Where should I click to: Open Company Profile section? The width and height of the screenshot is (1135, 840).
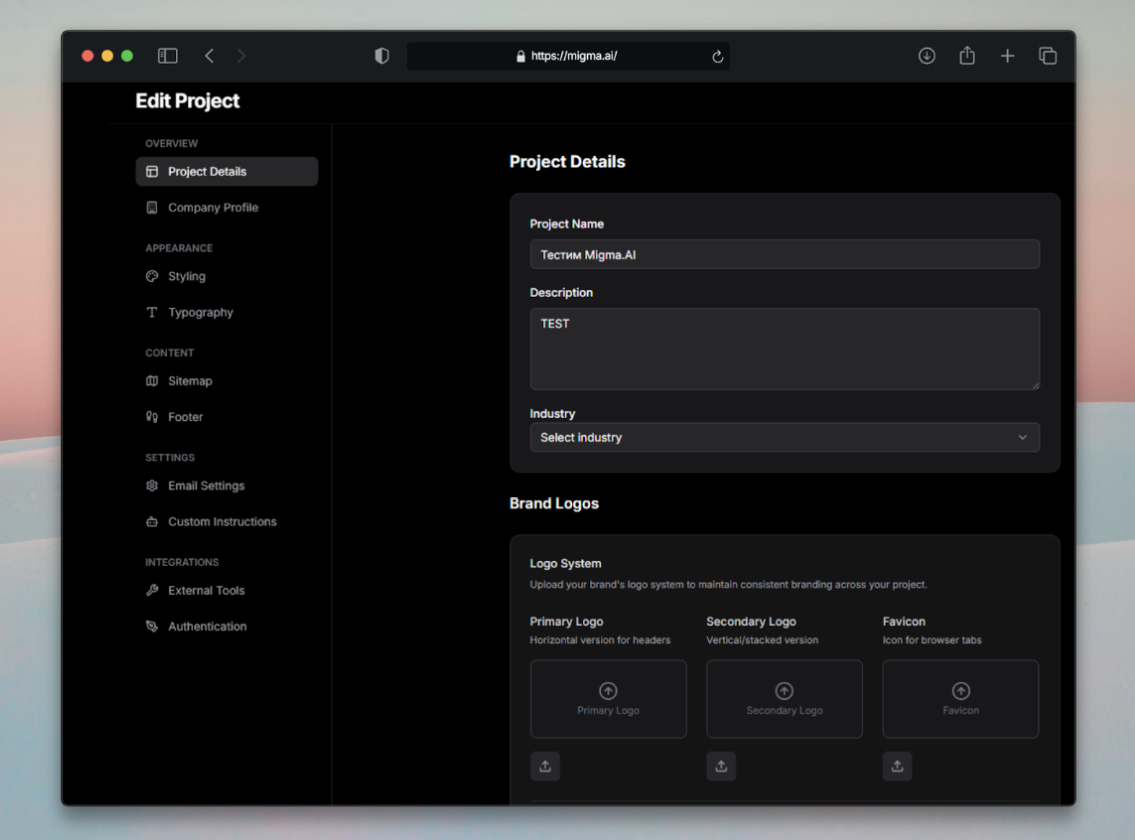coord(212,208)
